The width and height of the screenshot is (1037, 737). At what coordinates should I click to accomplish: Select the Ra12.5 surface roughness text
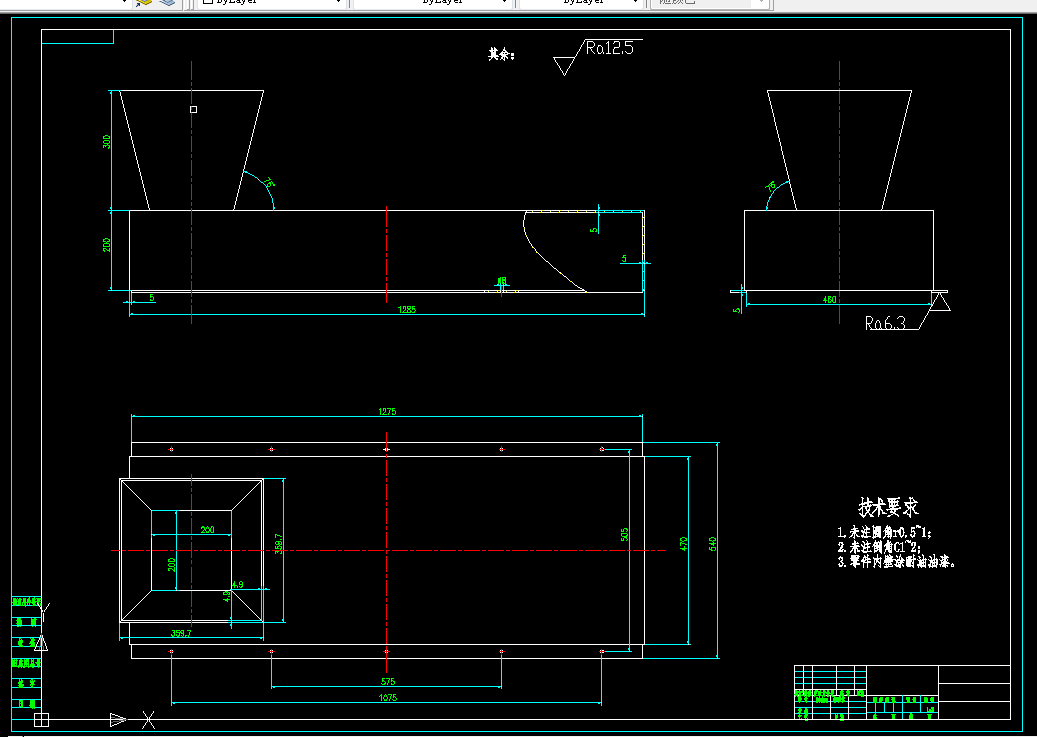point(609,48)
